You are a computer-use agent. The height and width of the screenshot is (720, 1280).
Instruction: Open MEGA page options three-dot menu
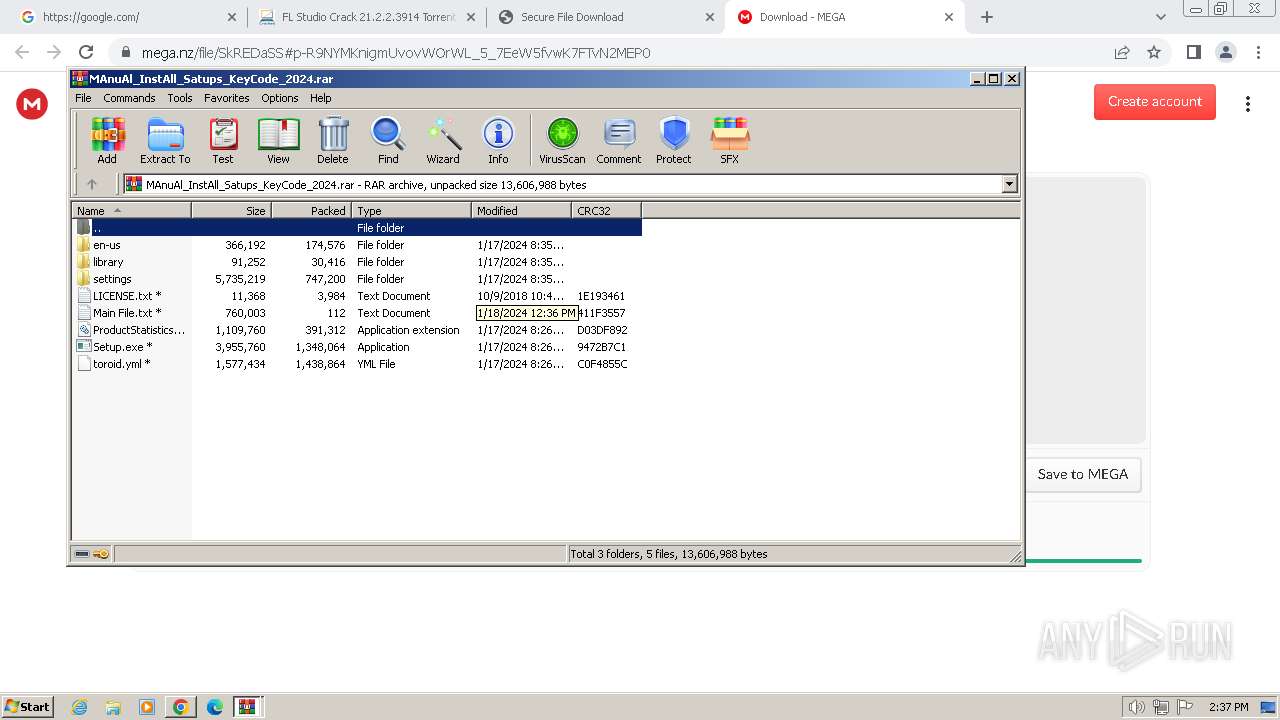[1248, 103]
